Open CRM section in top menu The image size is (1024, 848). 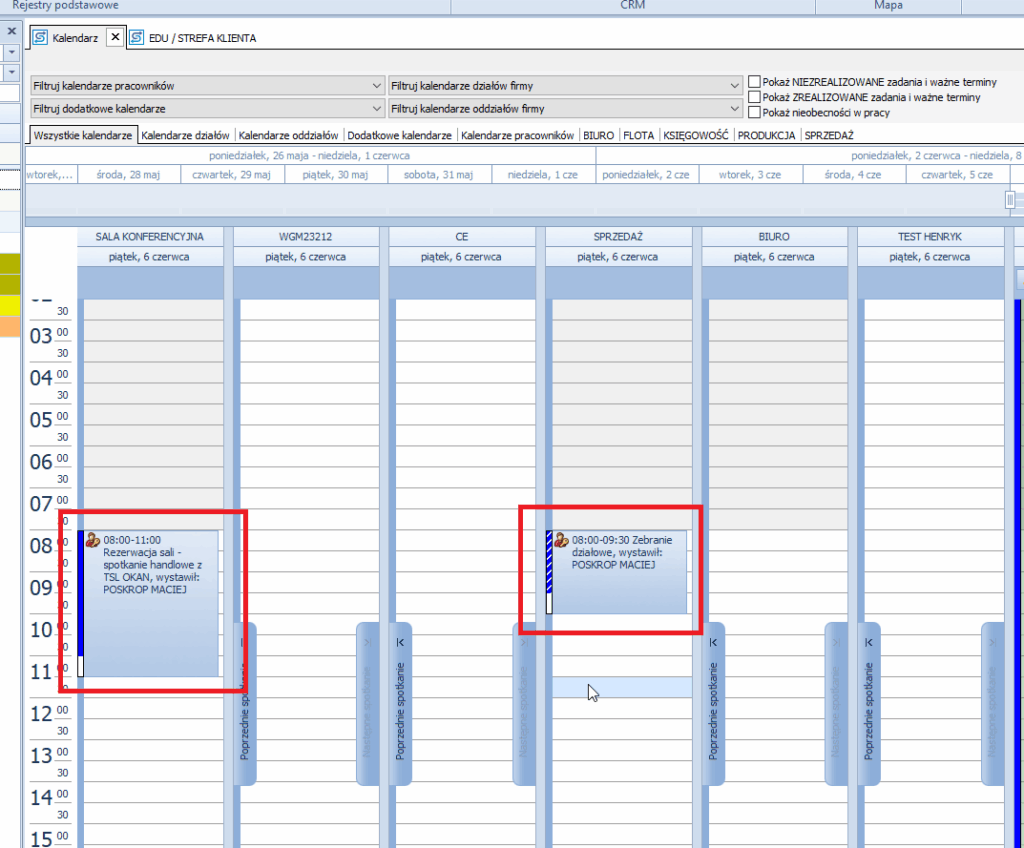pos(632,6)
